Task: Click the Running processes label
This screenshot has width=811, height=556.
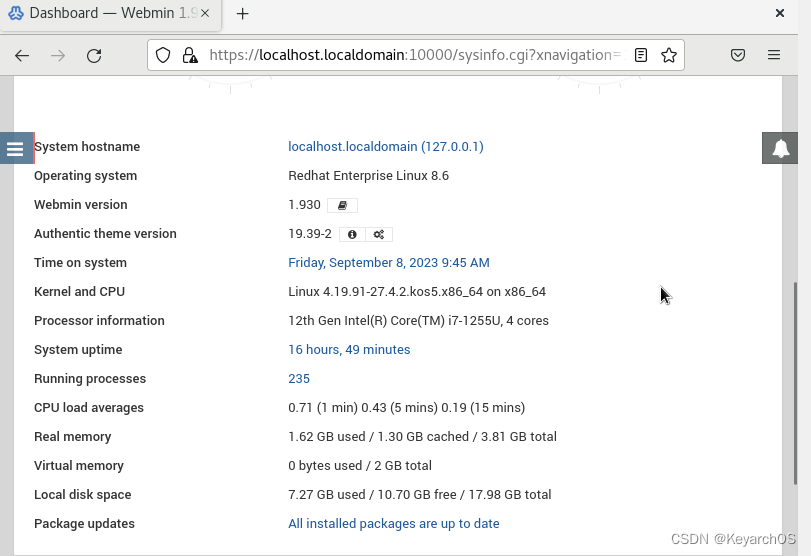Action: click(90, 379)
